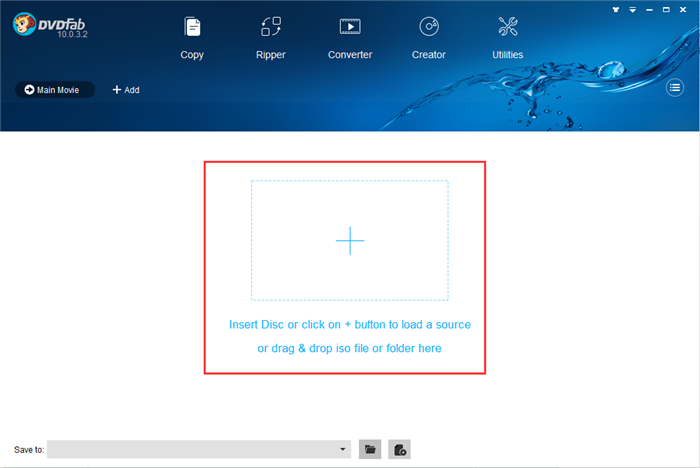Expand the Save to dropdown arrow

click(344, 450)
